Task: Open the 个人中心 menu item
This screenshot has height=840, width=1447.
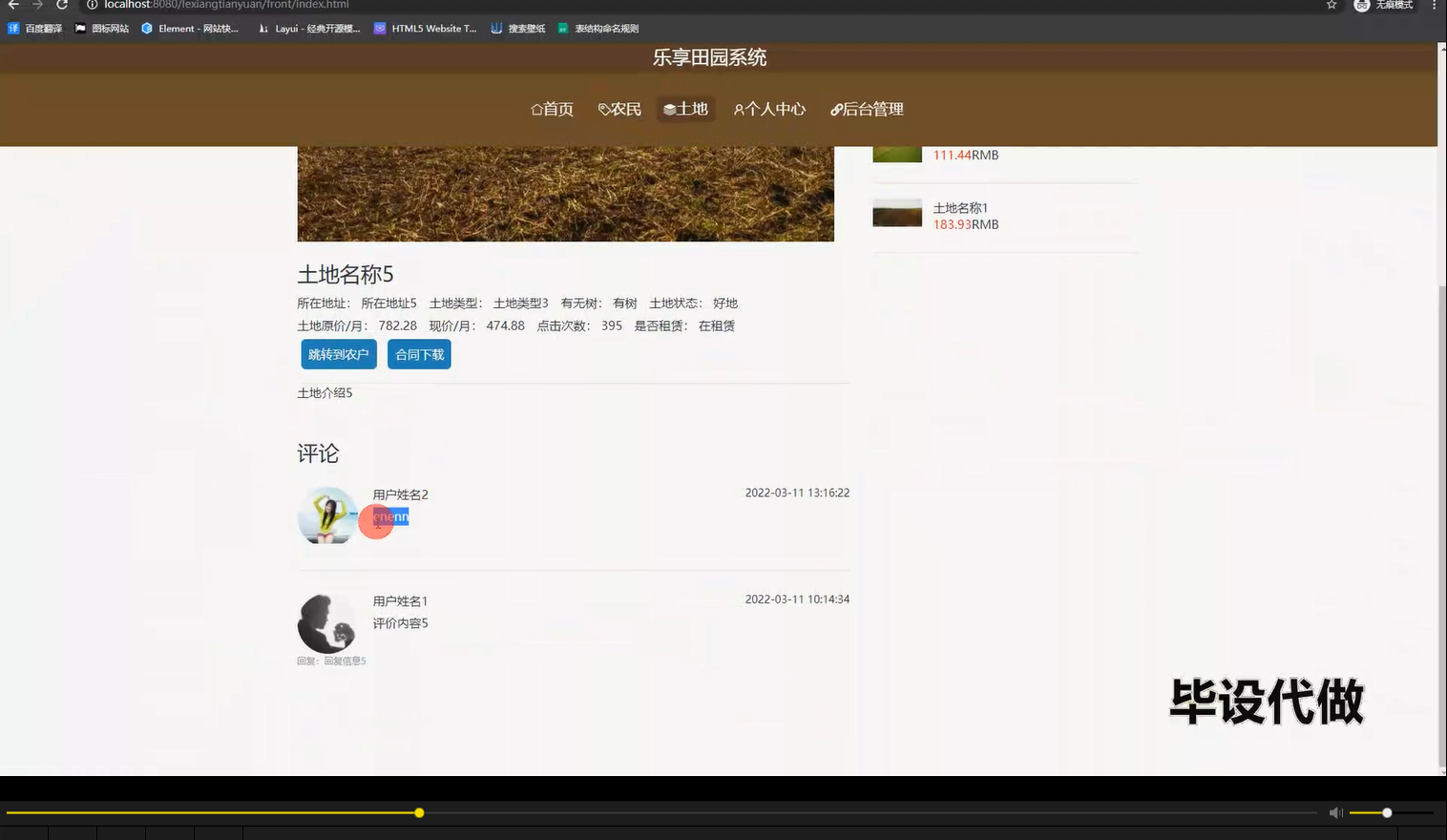Action: pos(769,109)
